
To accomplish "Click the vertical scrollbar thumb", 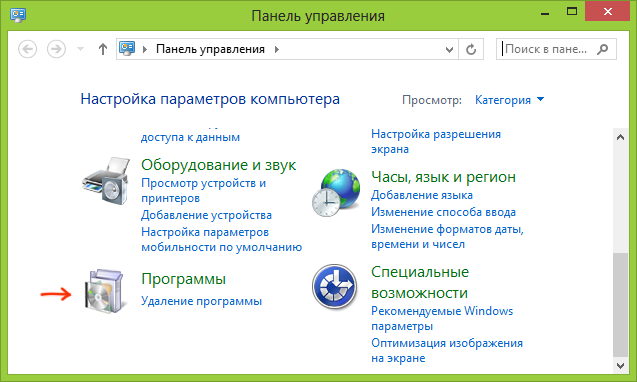I will point(620,305).
